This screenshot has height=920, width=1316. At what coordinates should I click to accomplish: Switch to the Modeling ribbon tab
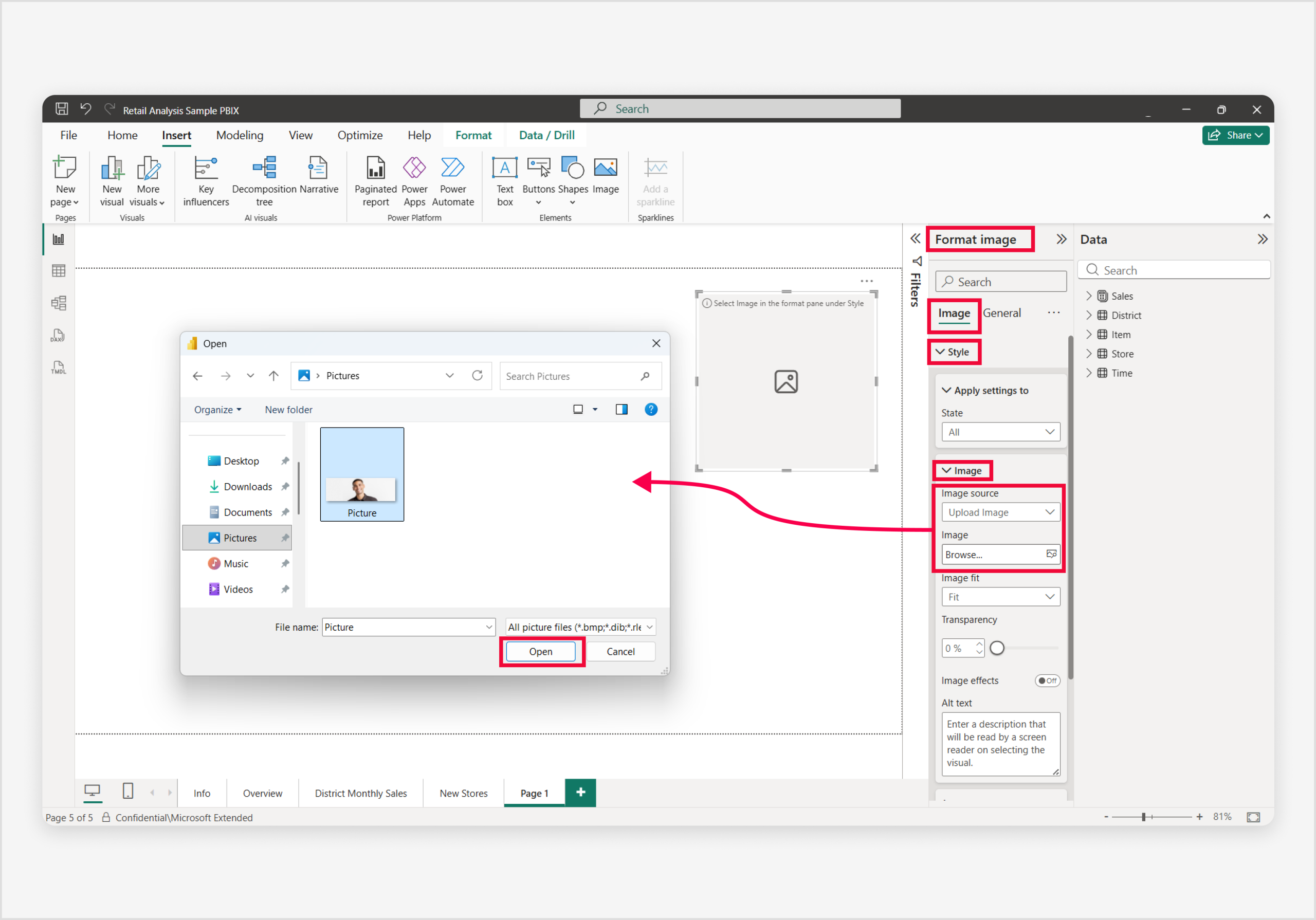(240, 135)
